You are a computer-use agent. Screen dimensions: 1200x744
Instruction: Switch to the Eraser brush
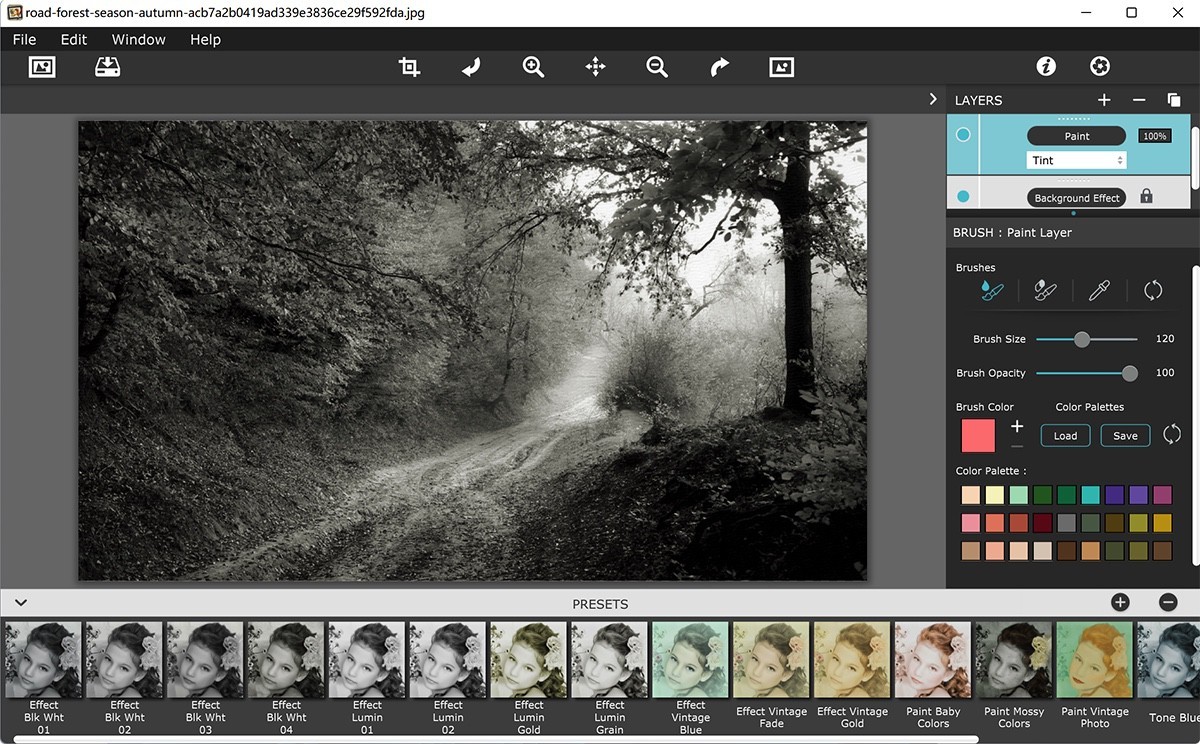(x=1044, y=290)
